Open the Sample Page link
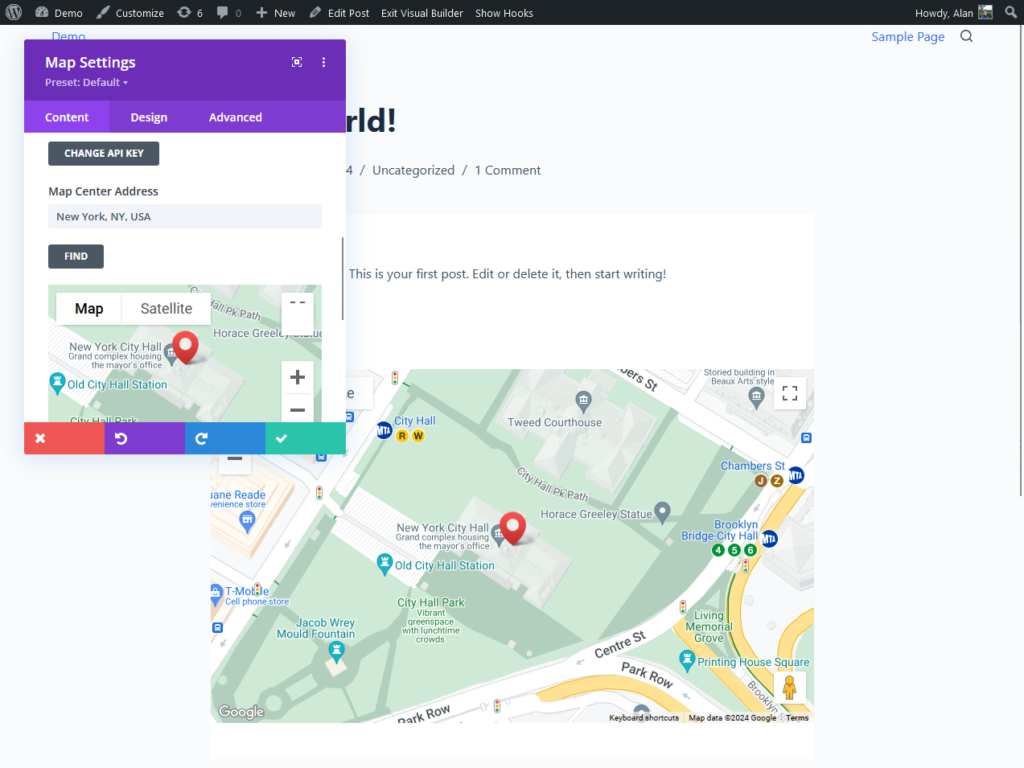 908,37
